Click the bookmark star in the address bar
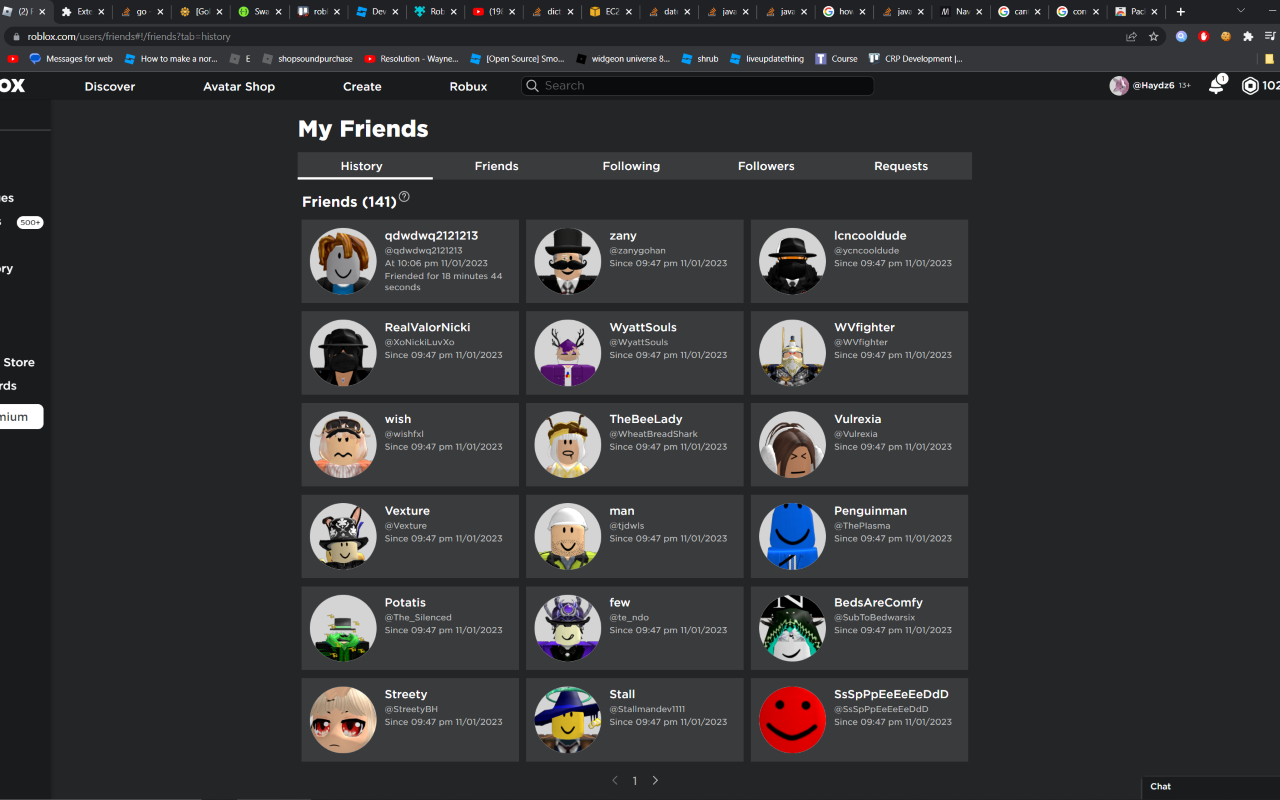Image resolution: width=1280 pixels, height=800 pixels. (1154, 36)
